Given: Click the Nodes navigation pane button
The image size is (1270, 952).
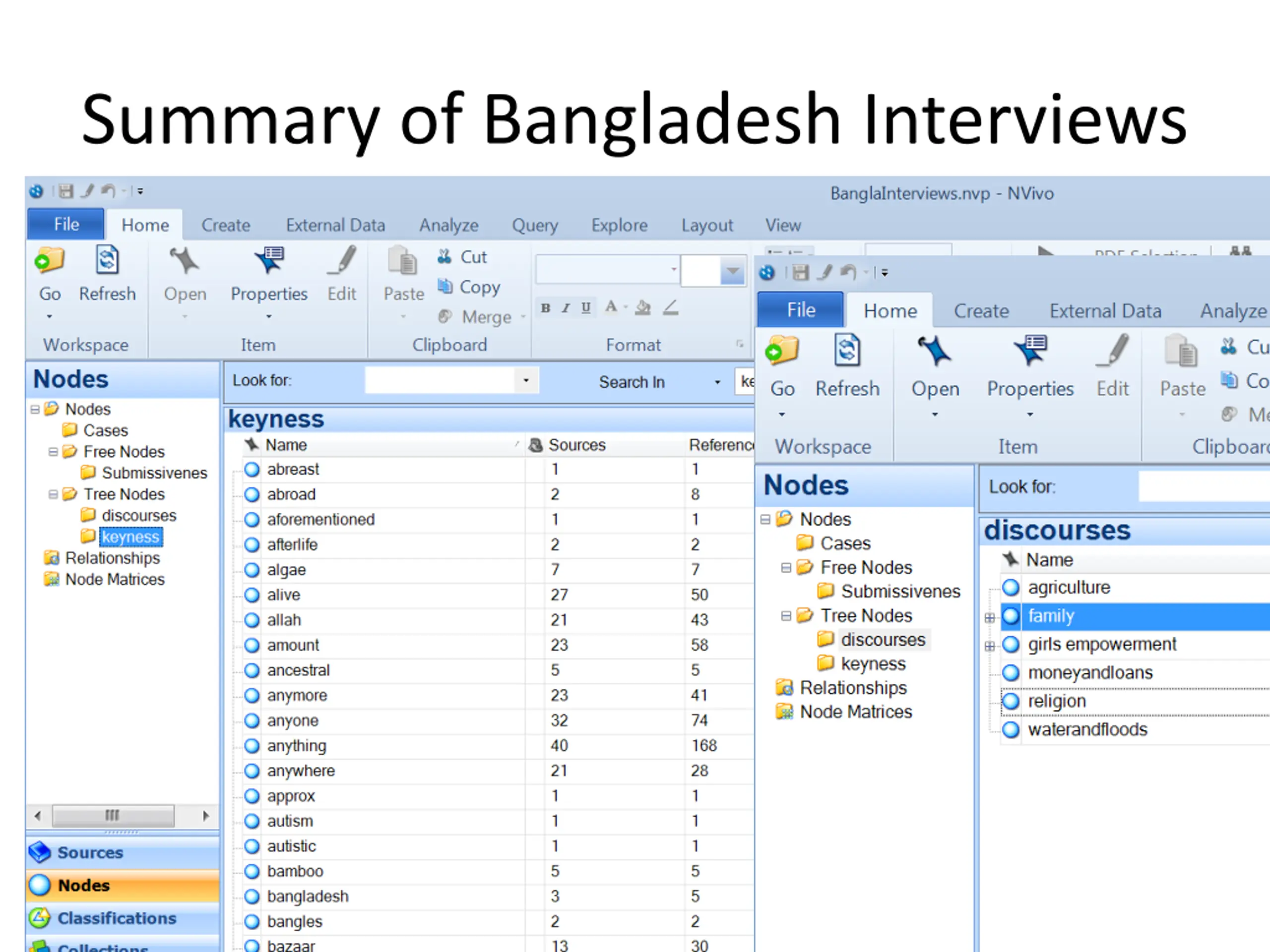Looking at the screenshot, I should click(x=123, y=885).
